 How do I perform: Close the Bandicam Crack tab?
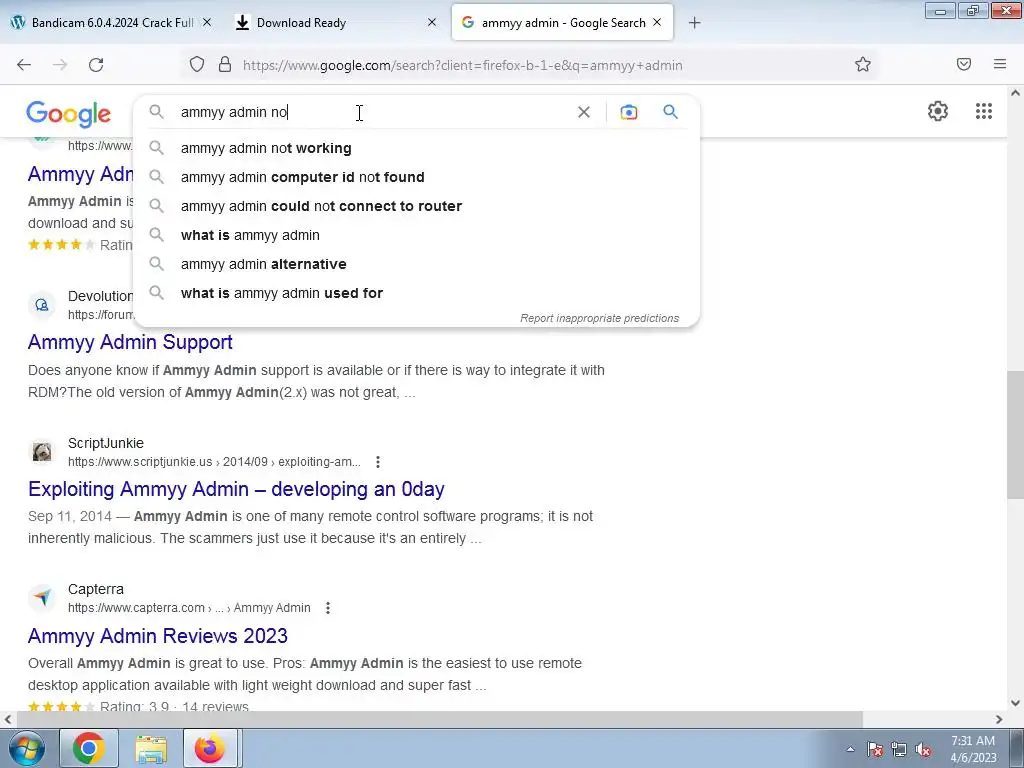tap(207, 22)
